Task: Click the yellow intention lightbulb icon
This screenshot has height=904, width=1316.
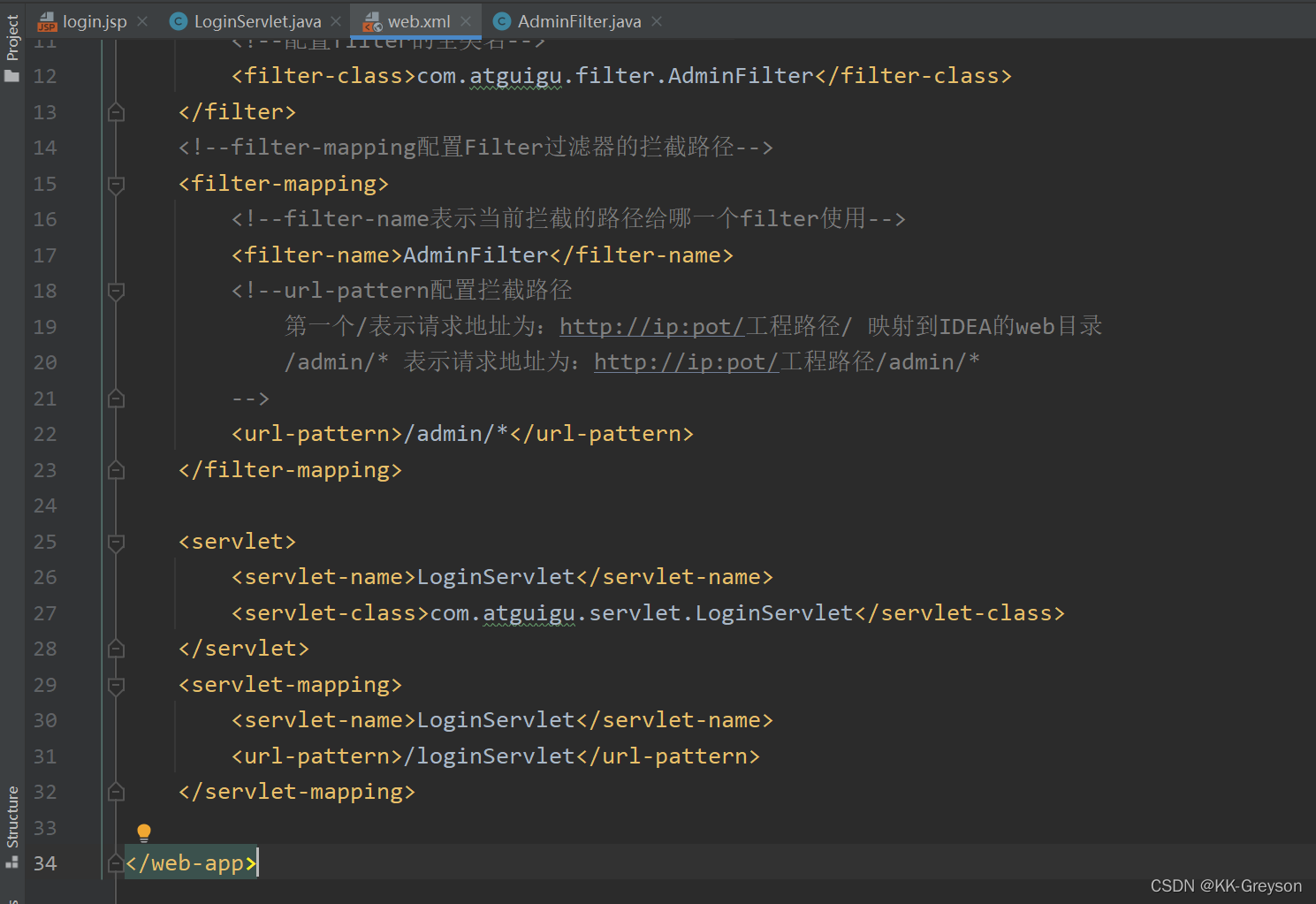Action: [144, 832]
